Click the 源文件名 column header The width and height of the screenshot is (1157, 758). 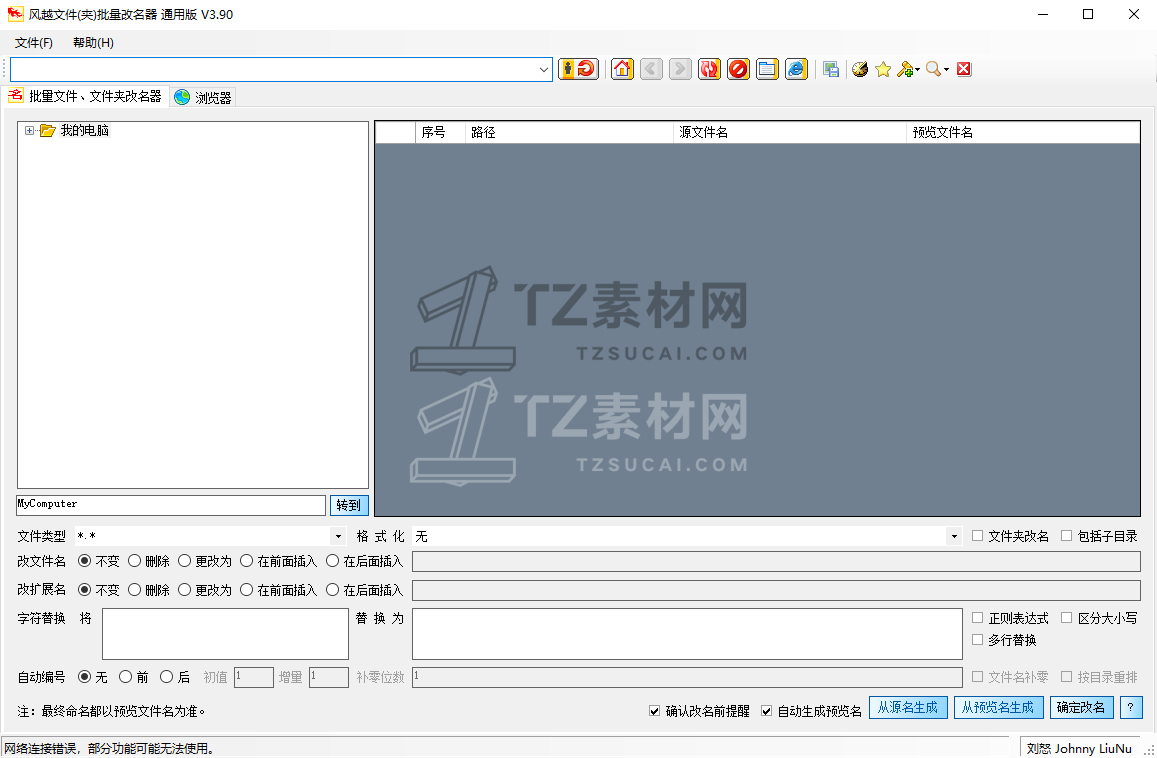click(x=790, y=132)
